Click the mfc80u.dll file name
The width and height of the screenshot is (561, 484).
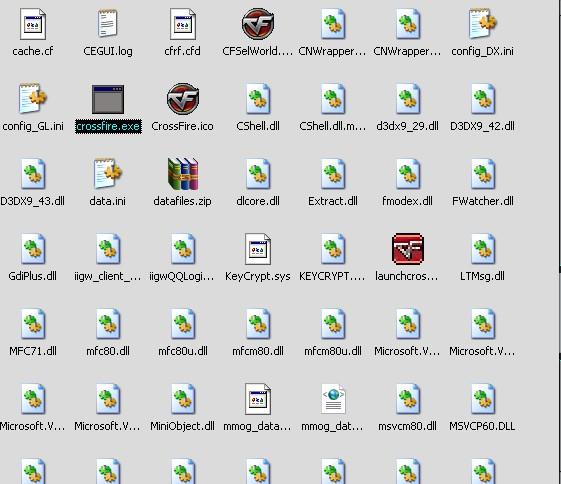183,351
